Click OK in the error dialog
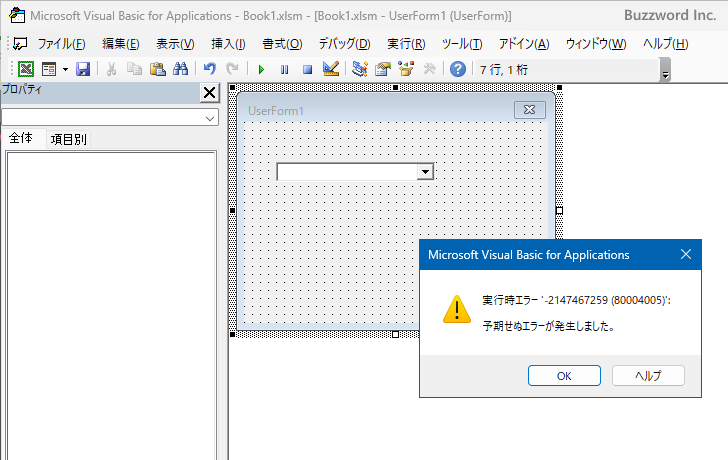The height and width of the screenshot is (460, 728). pos(564,376)
